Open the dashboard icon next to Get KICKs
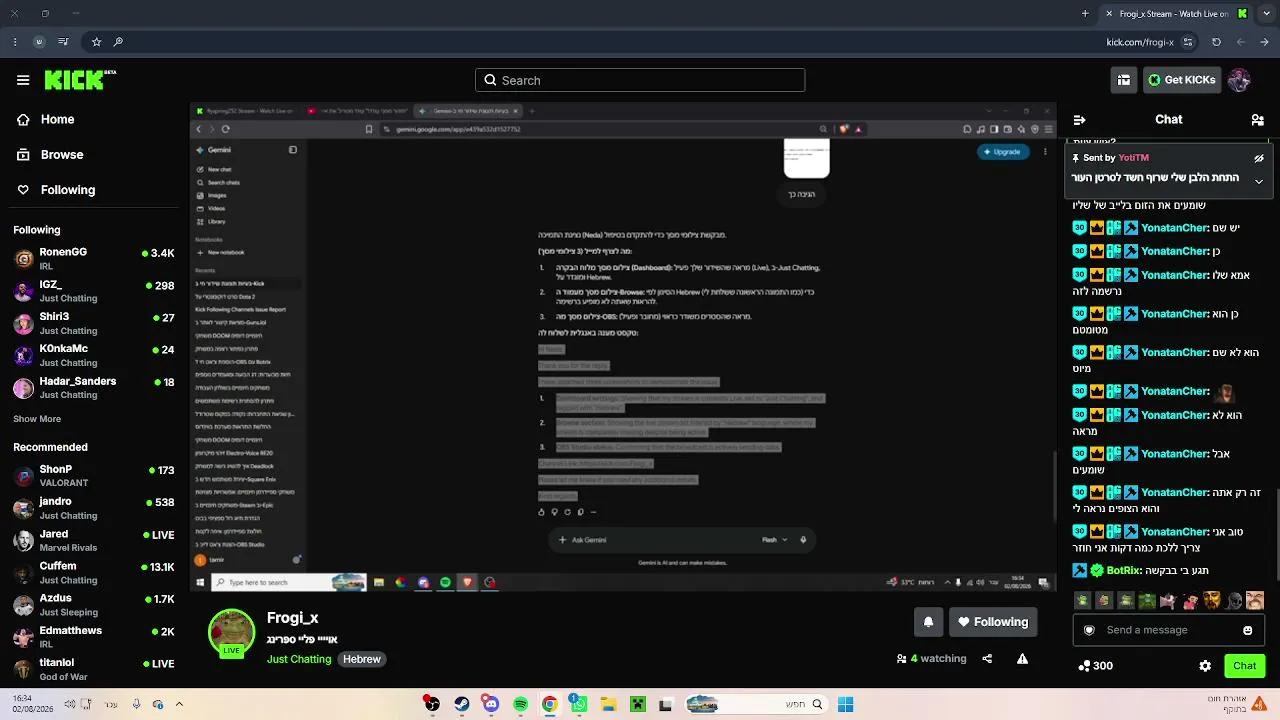 click(1124, 80)
